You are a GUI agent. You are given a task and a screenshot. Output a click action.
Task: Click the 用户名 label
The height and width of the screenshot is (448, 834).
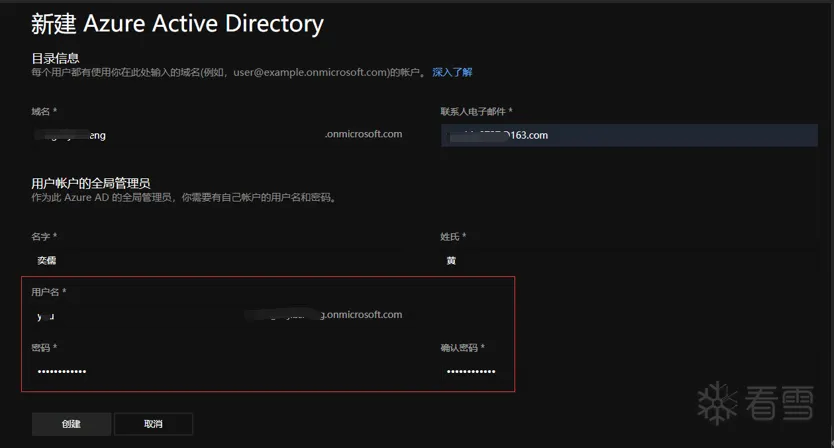pyautogui.click(x=48, y=292)
